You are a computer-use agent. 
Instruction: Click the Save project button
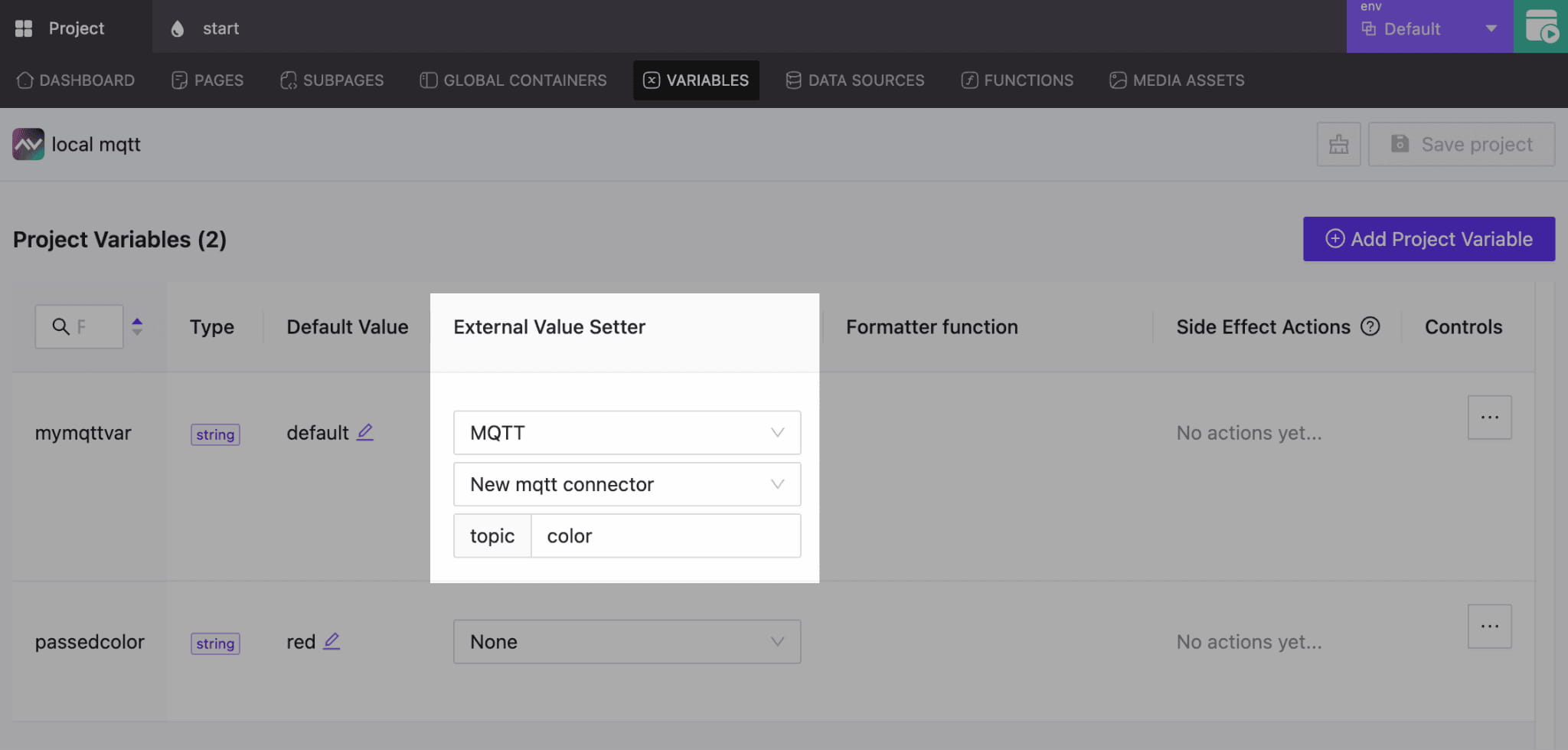(1461, 144)
